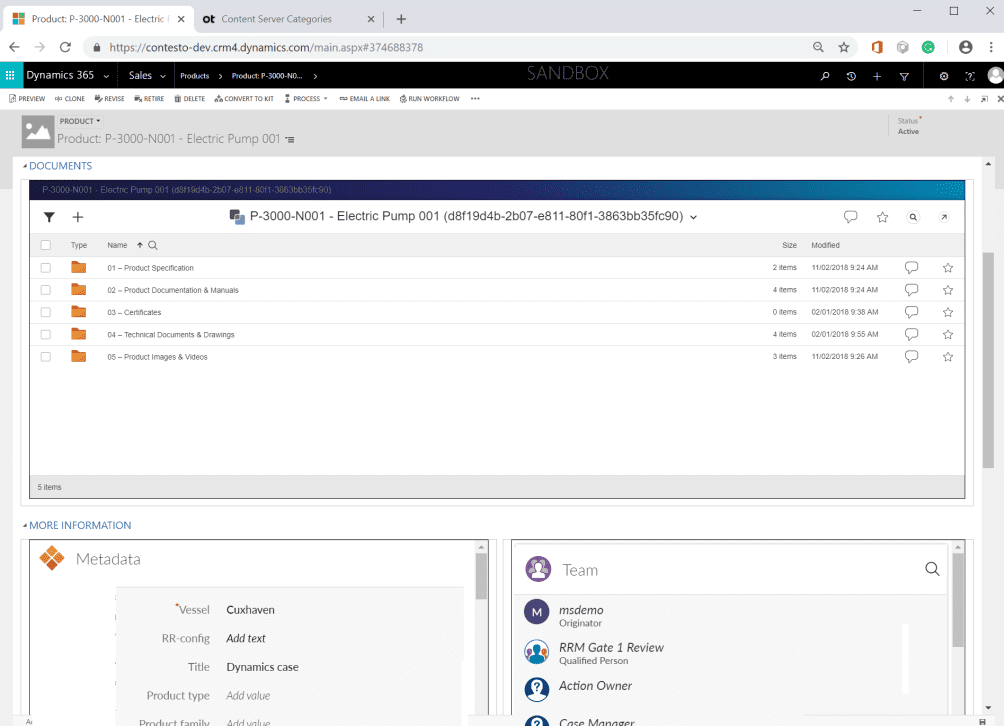Add a new document with the plus icon
Image resolution: width=1005 pixels, height=727 pixels.
tap(77, 217)
